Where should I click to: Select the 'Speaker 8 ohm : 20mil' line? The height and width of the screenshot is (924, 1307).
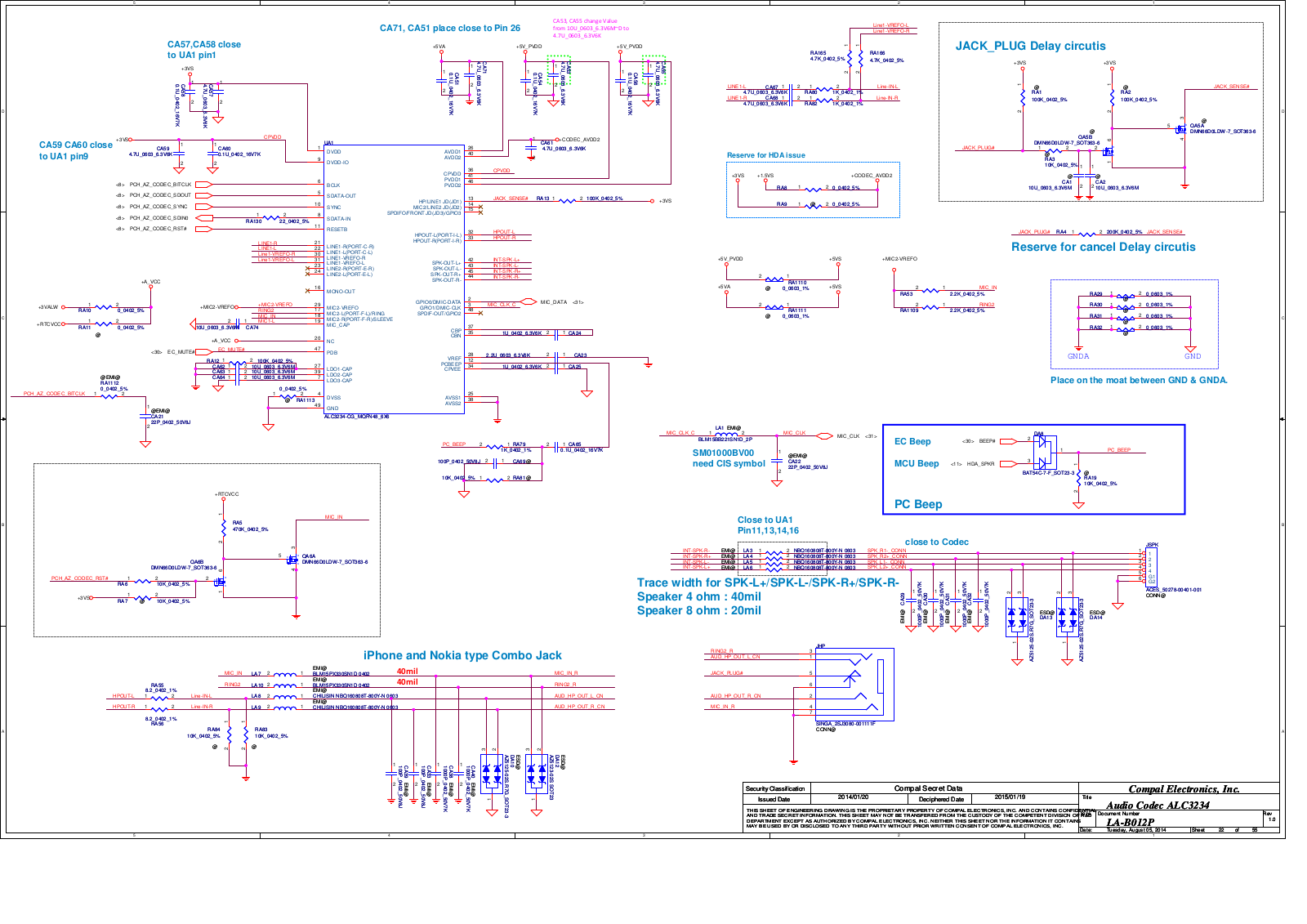coord(699,610)
